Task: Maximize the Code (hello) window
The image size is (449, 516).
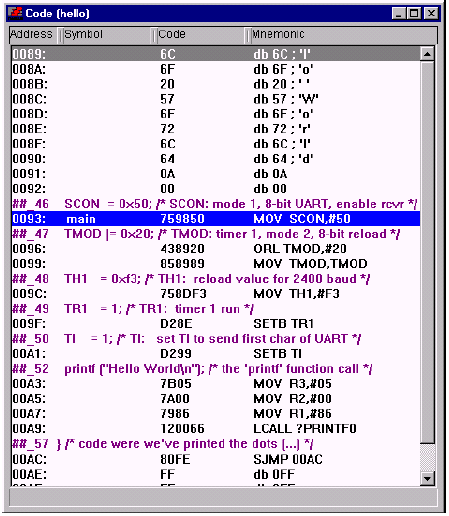Action: (414, 13)
